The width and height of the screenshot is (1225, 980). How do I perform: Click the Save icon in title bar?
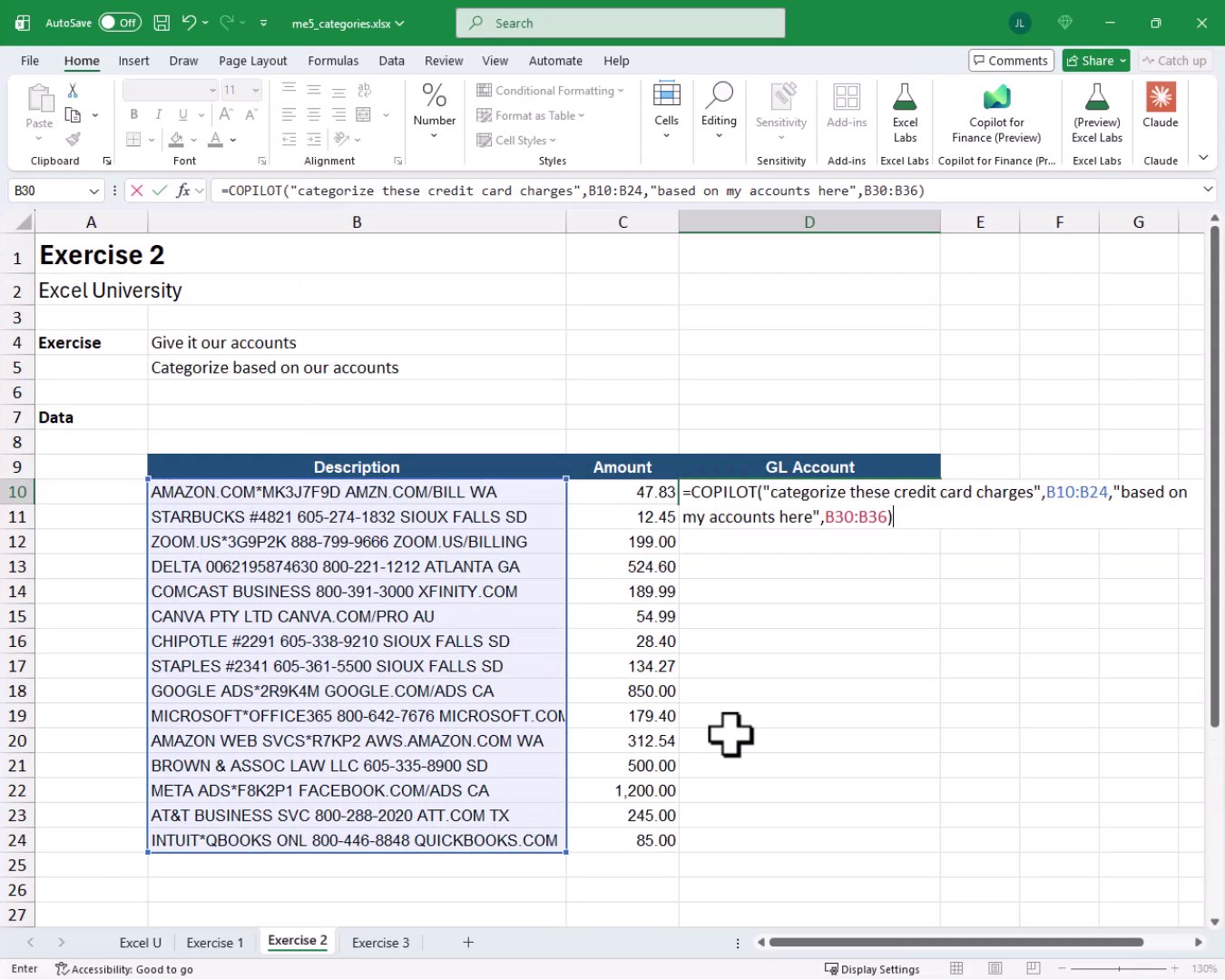pos(162,23)
